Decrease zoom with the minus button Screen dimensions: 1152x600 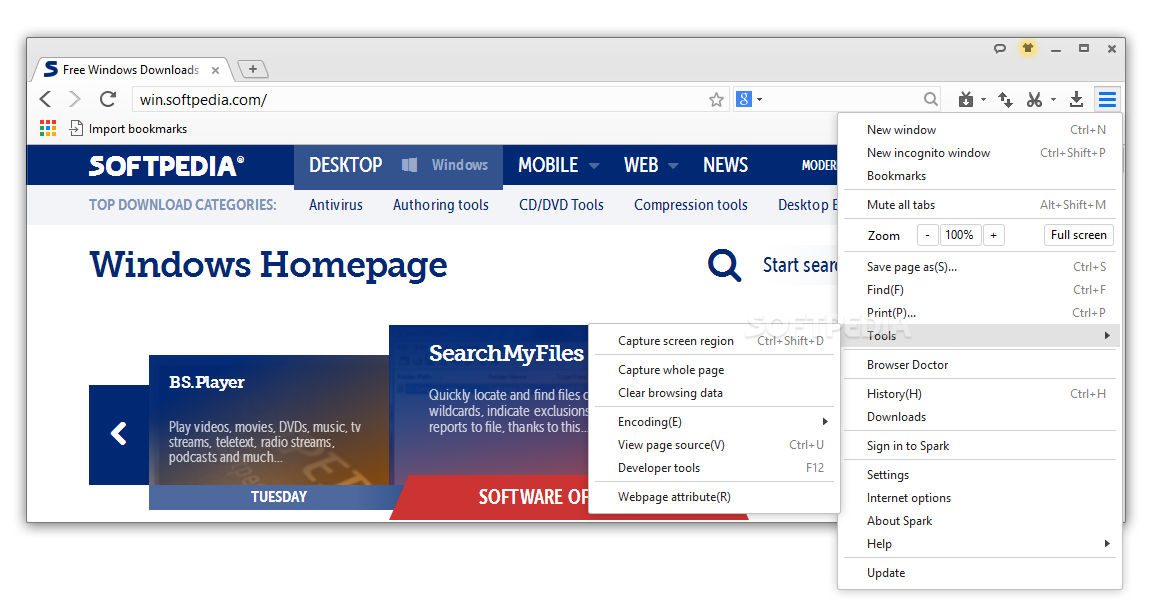point(927,235)
